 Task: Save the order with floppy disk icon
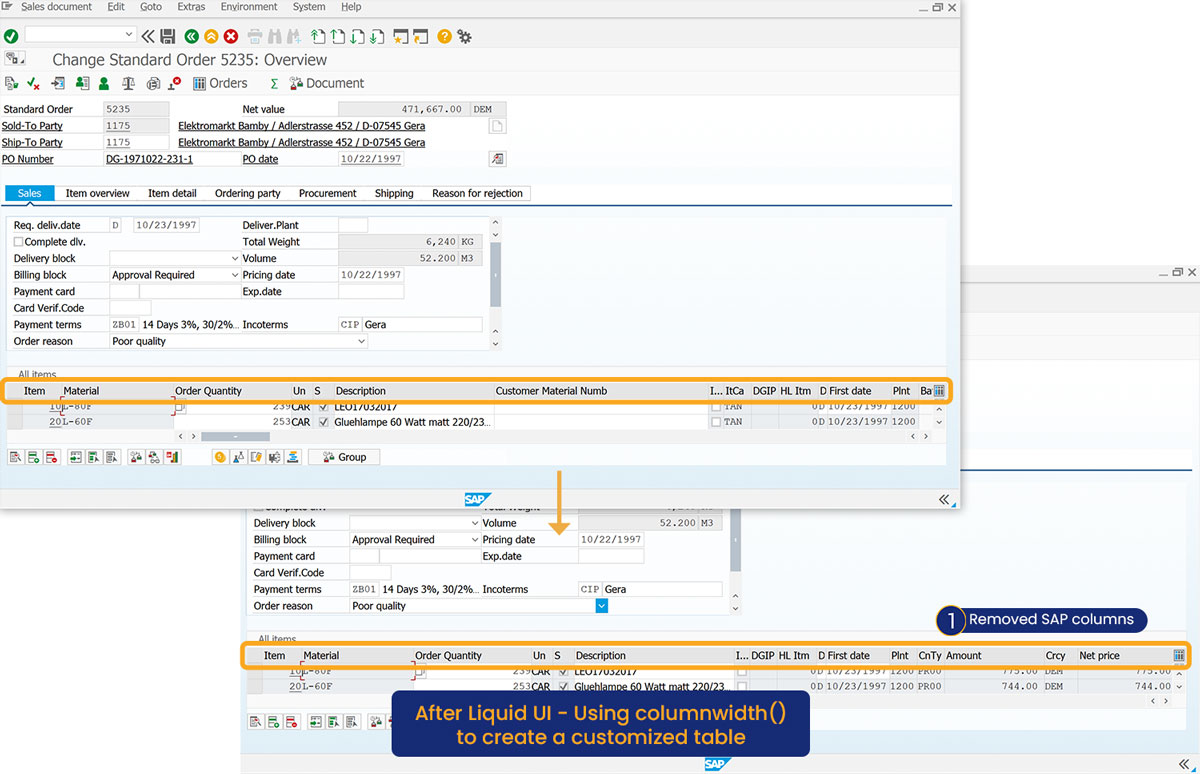point(168,36)
